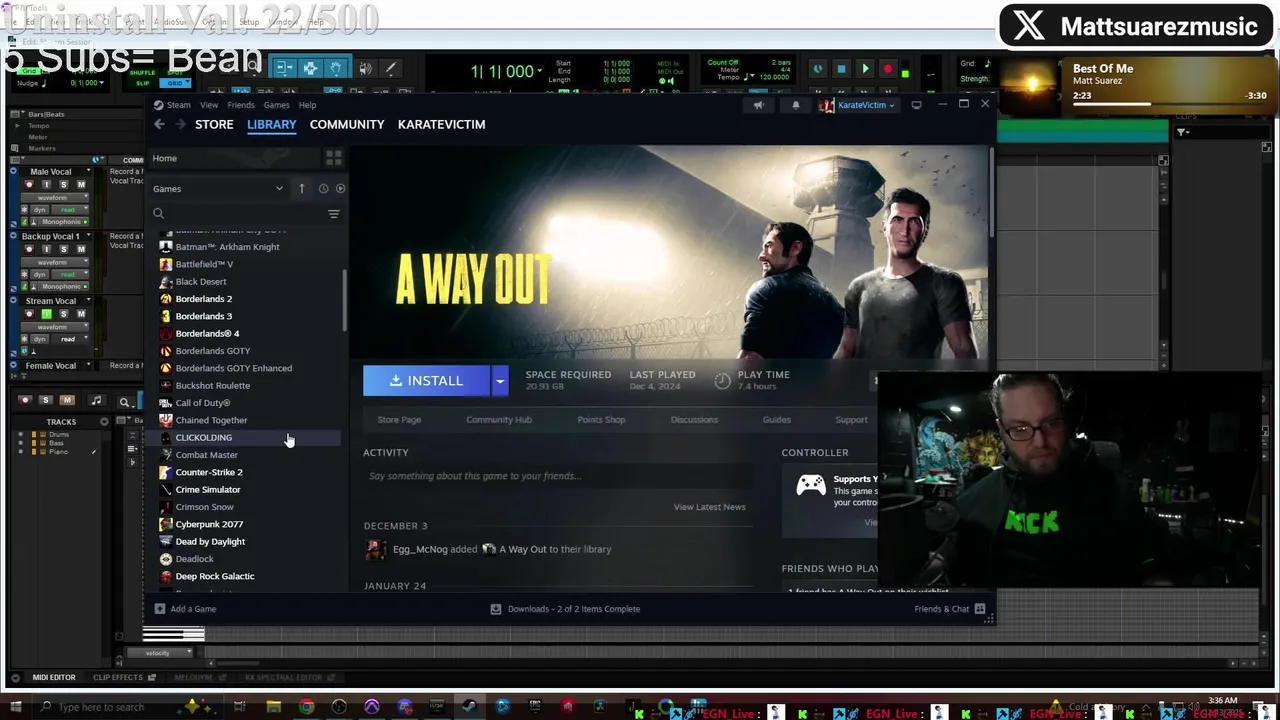This screenshot has width=1280, height=720.
Task: Open library advanced filter options icon
Action: tap(334, 213)
